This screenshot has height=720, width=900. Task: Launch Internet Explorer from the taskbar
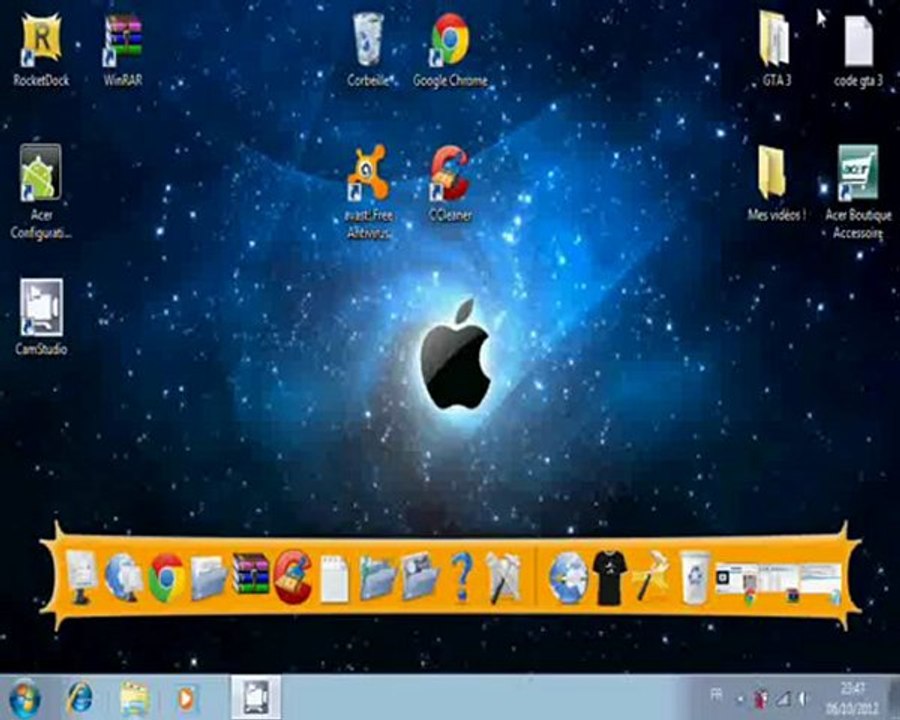[x=79, y=698]
